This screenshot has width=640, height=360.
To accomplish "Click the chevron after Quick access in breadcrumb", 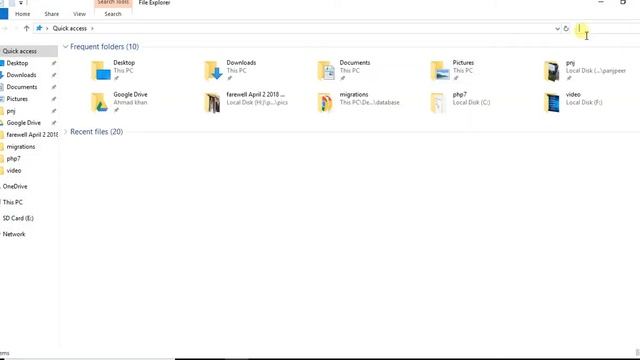I will click(x=92, y=29).
